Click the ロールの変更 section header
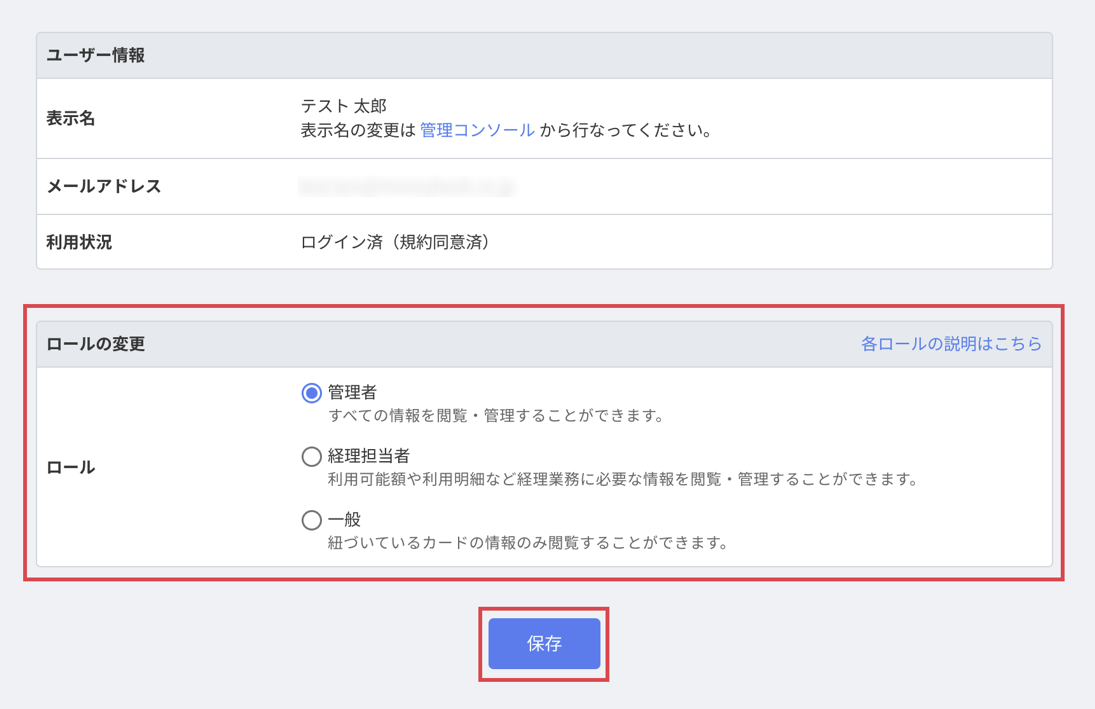1095x709 pixels. (96, 344)
